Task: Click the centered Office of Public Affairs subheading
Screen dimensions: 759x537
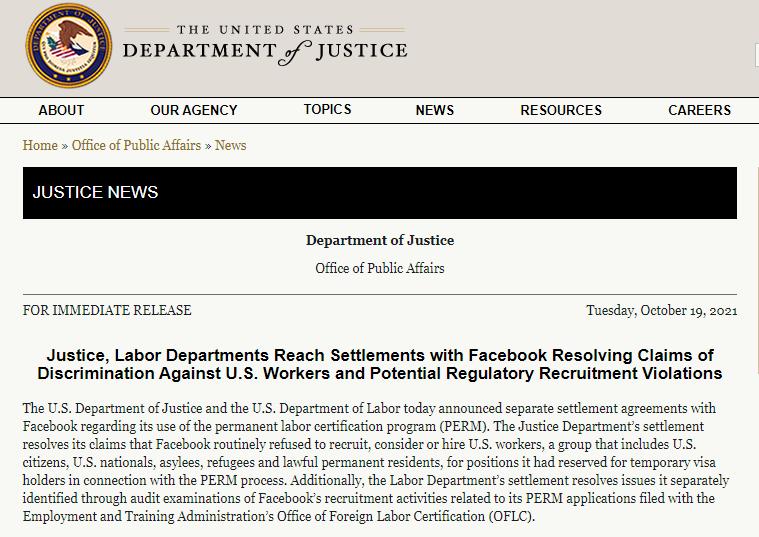Action: tap(380, 268)
